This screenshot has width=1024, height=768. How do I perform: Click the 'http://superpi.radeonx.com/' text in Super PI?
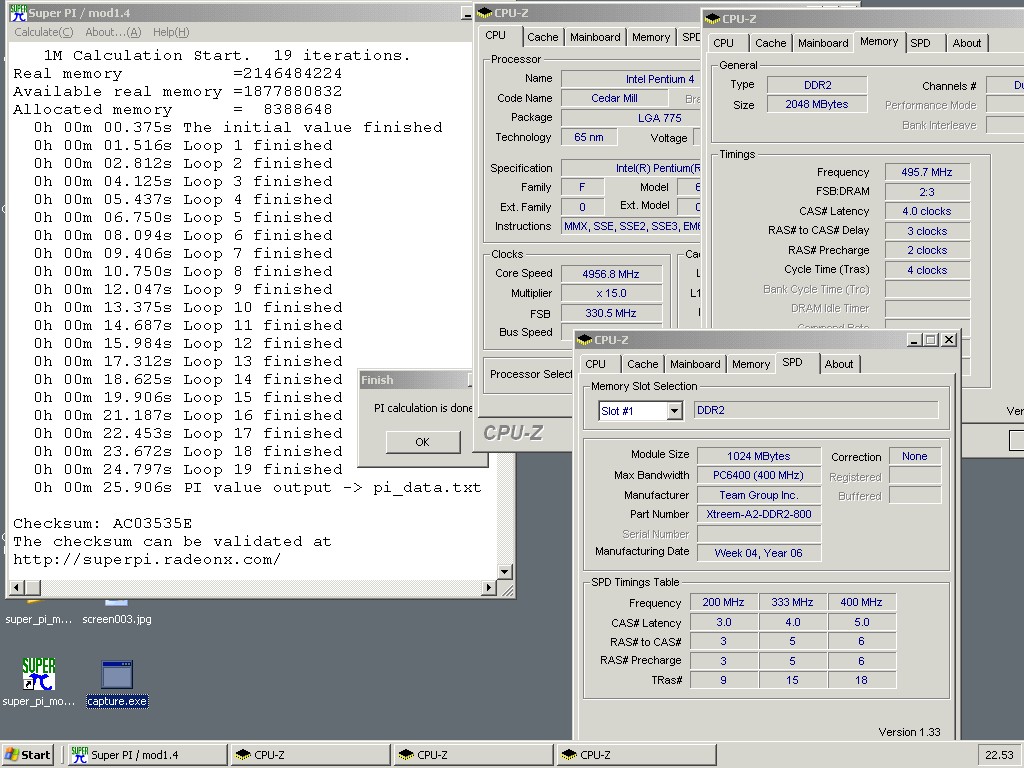(x=147, y=560)
